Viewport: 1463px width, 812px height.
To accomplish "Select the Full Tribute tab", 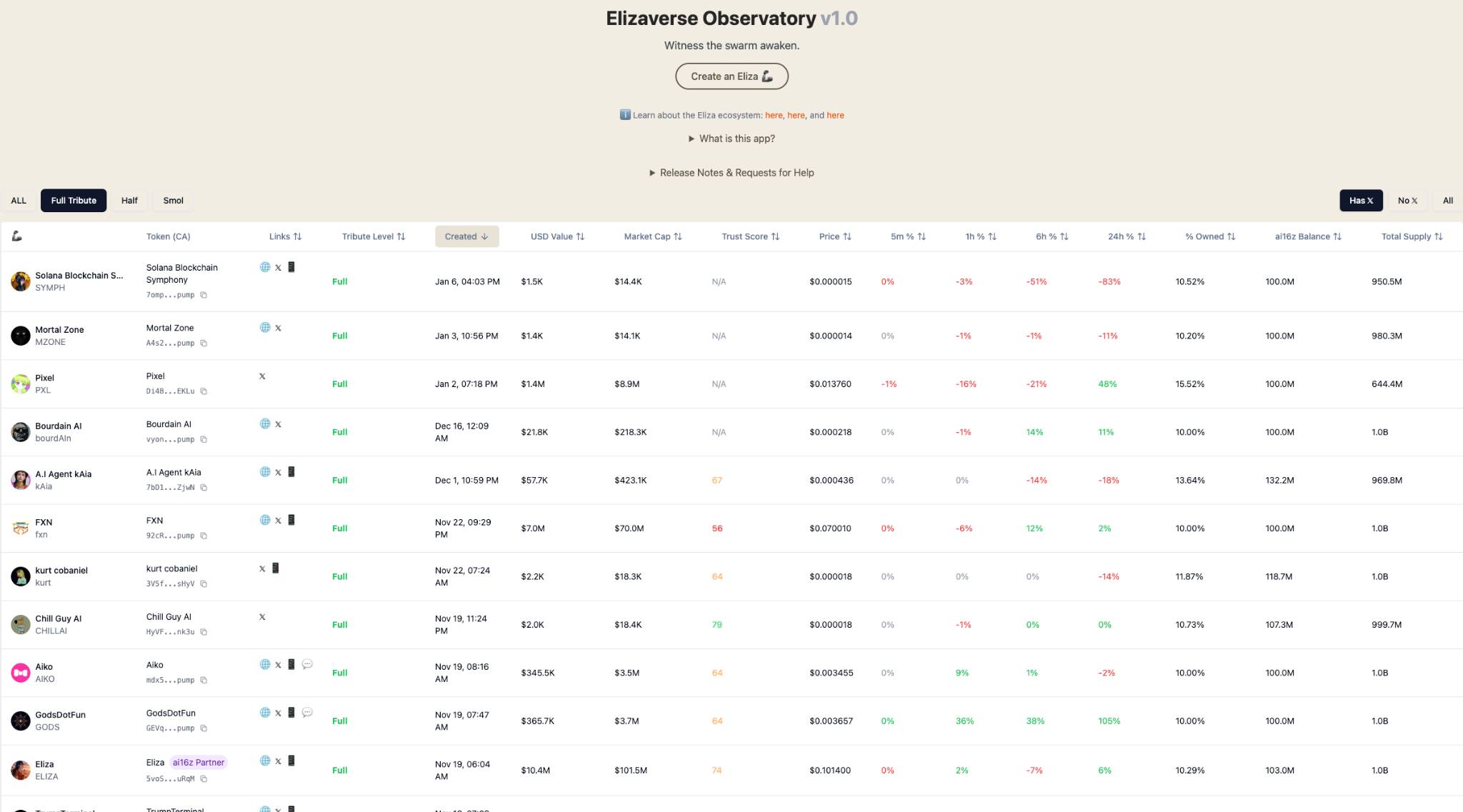I will click(73, 200).
